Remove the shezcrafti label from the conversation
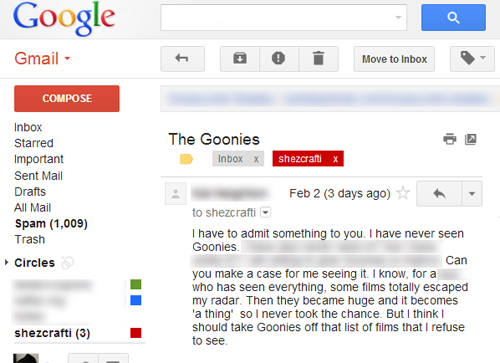The image size is (500, 363). point(335,159)
